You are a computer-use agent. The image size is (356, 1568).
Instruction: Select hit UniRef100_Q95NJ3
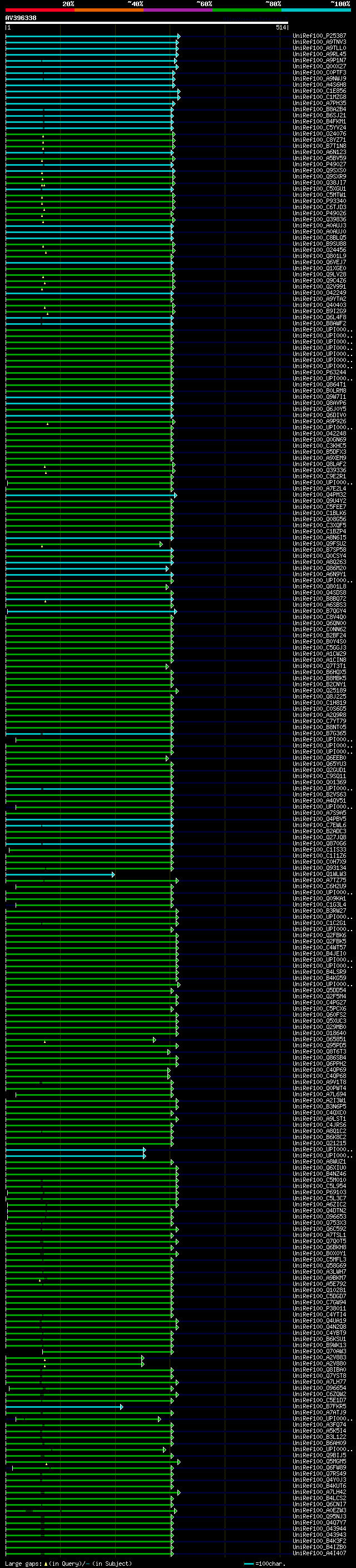[319, 1516]
